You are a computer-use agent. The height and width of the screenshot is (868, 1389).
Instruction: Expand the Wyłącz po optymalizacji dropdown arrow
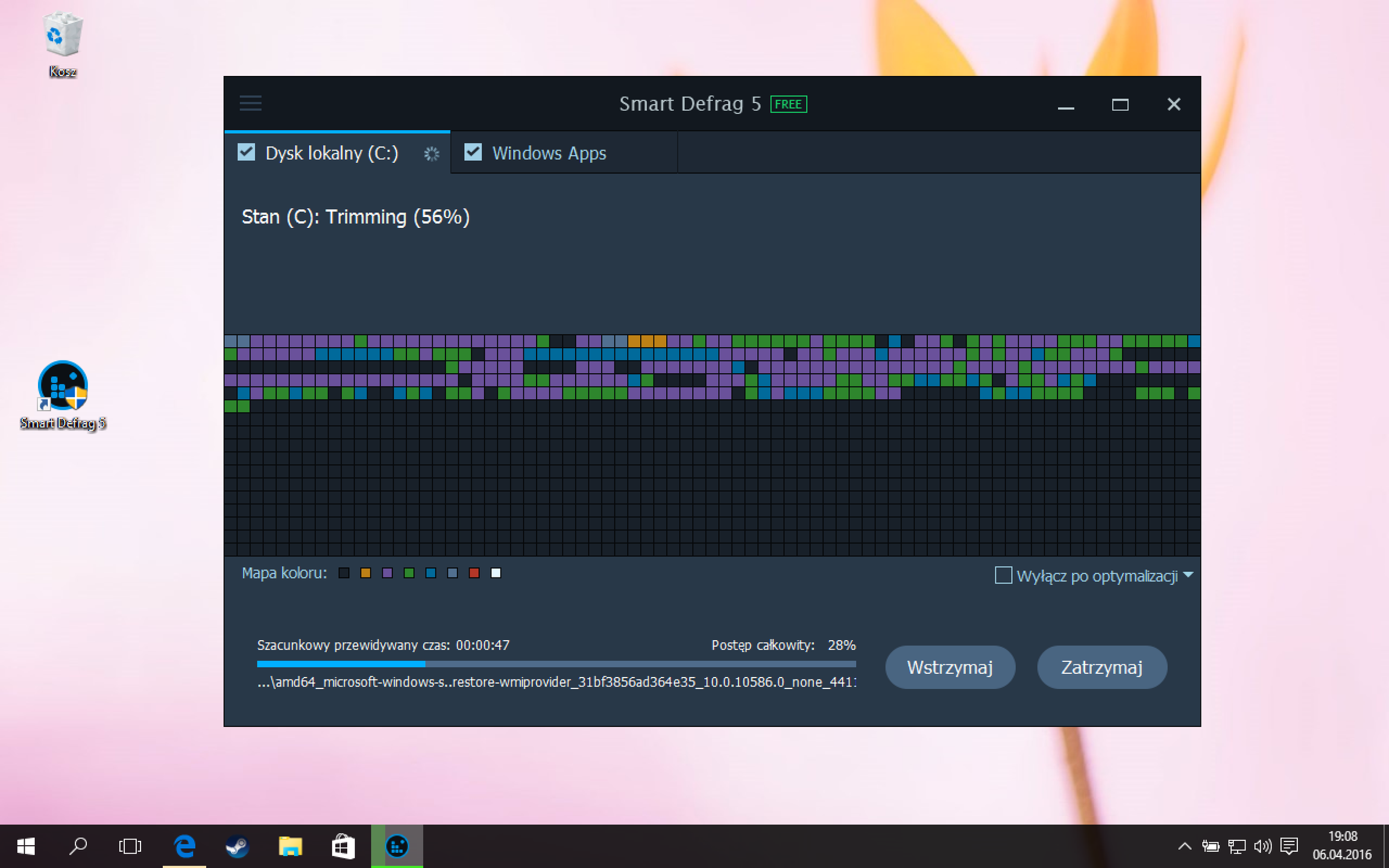click(x=1188, y=575)
